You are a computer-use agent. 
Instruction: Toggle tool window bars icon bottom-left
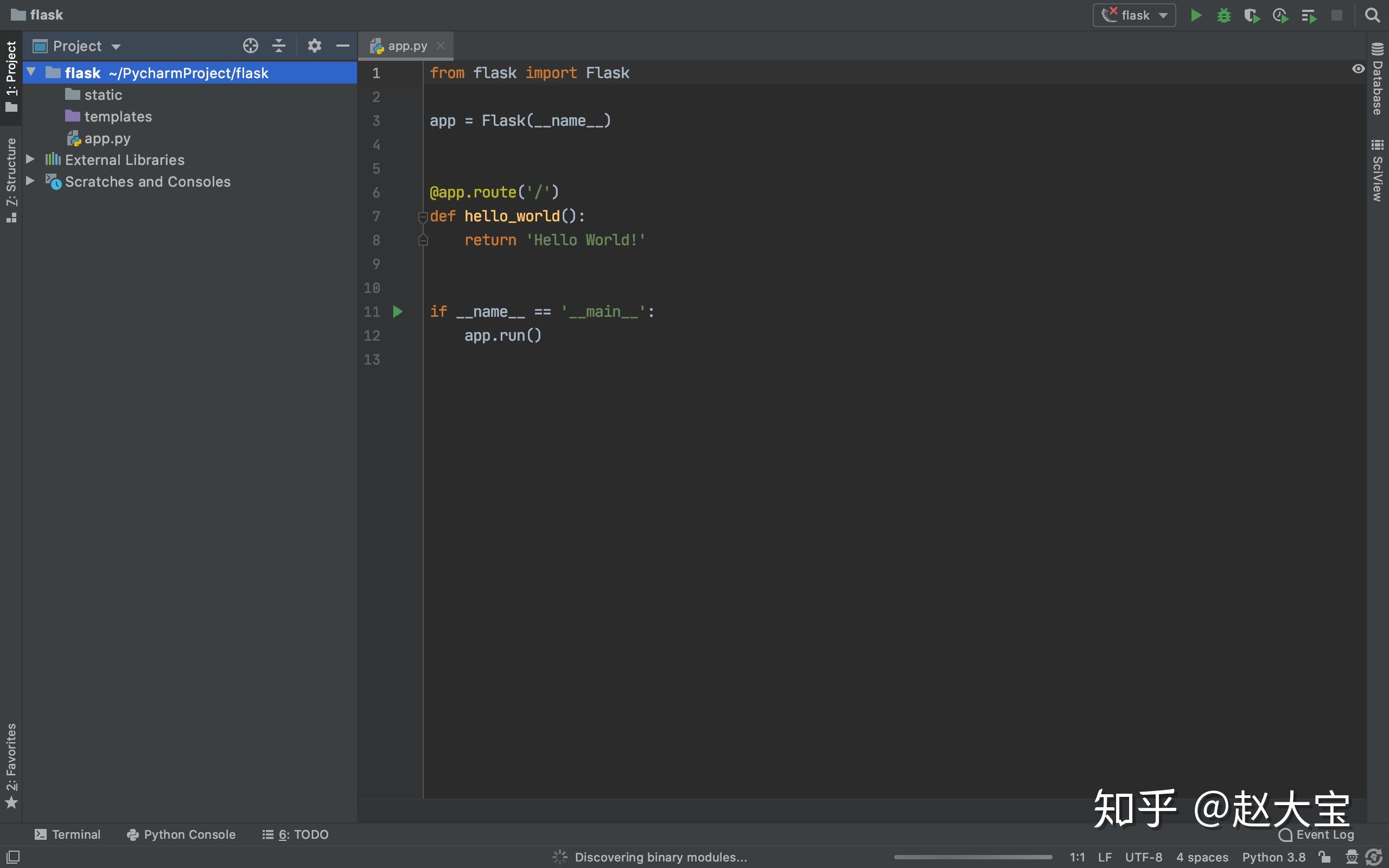click(x=12, y=857)
